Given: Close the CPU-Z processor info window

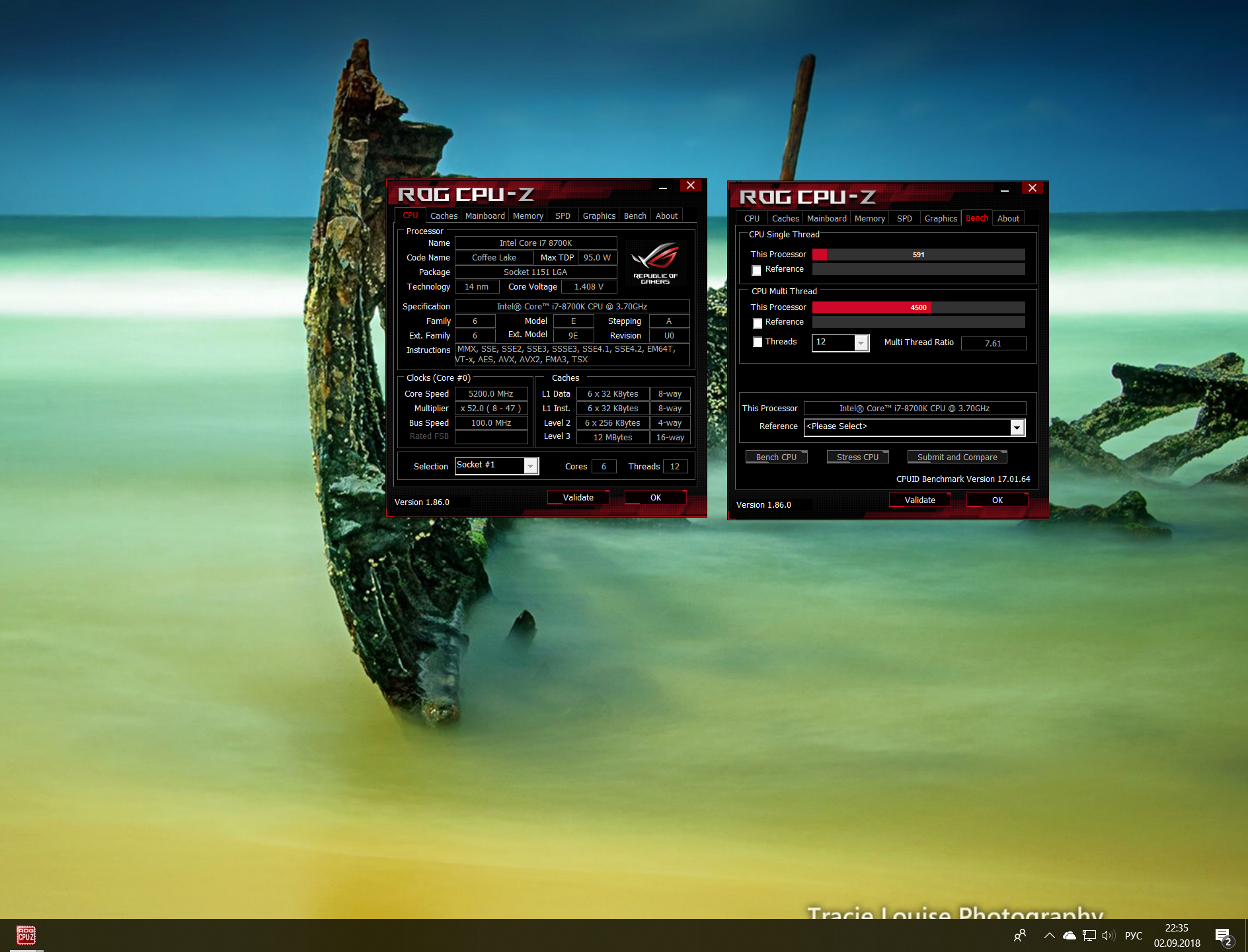Looking at the screenshot, I should click(x=690, y=186).
